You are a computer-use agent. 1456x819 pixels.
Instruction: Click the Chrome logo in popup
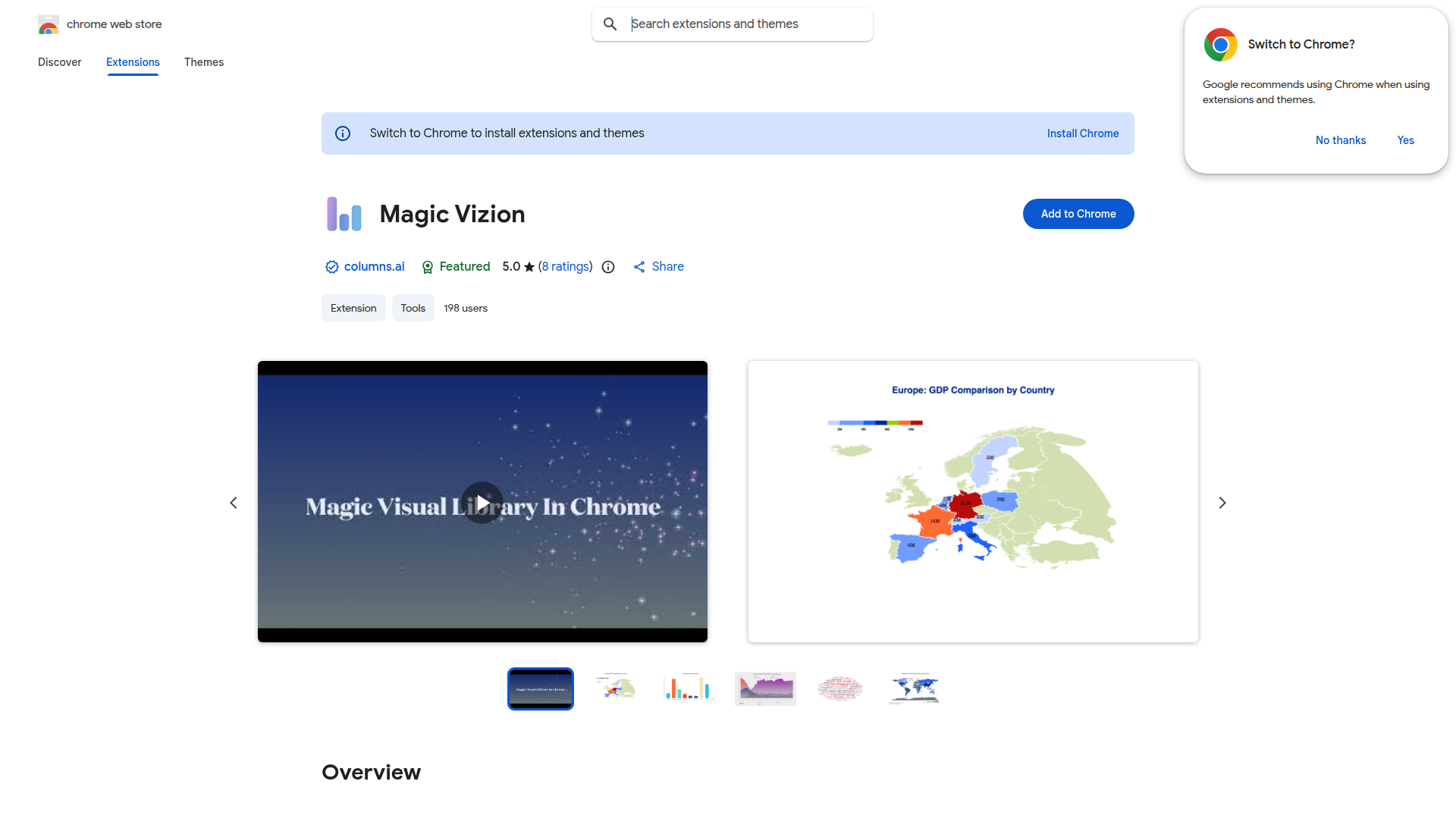(1220, 45)
